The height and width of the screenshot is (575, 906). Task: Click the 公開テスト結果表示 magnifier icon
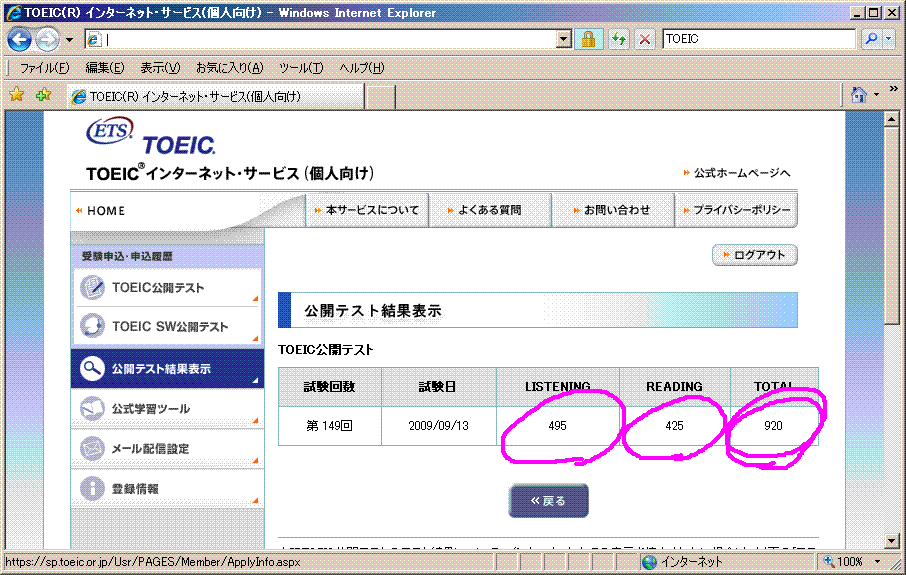(x=92, y=368)
